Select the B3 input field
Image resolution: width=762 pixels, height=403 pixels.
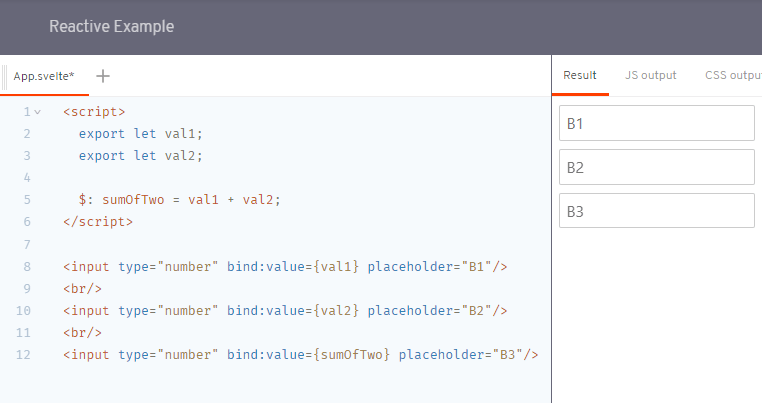coord(656,211)
